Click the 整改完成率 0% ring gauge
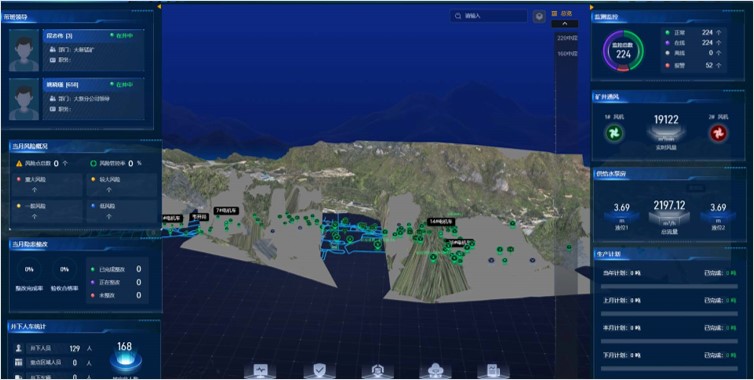The height and width of the screenshot is (380, 754). [29, 270]
